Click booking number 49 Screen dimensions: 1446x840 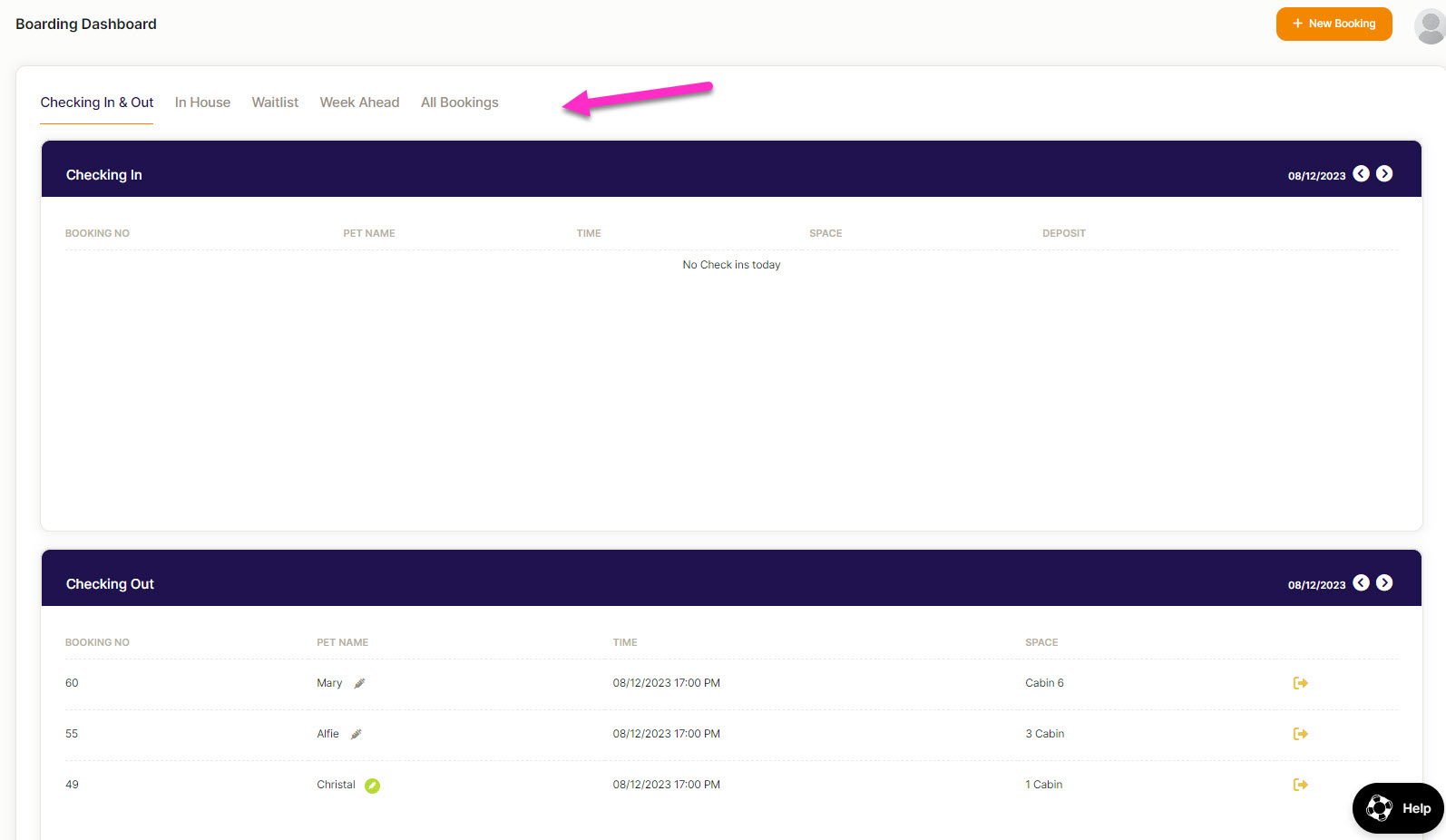click(72, 785)
